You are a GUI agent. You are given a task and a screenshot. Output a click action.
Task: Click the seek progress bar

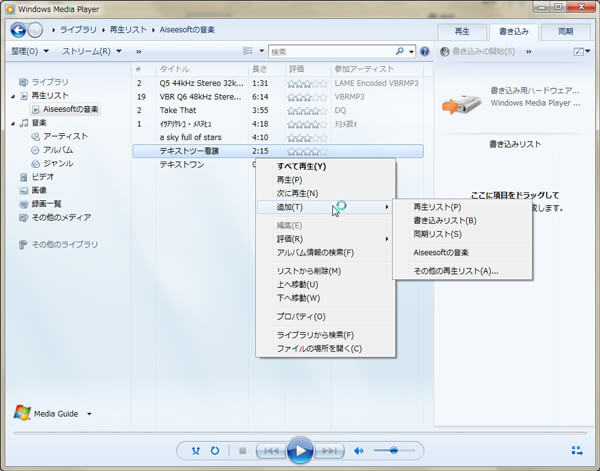[x=300, y=433]
